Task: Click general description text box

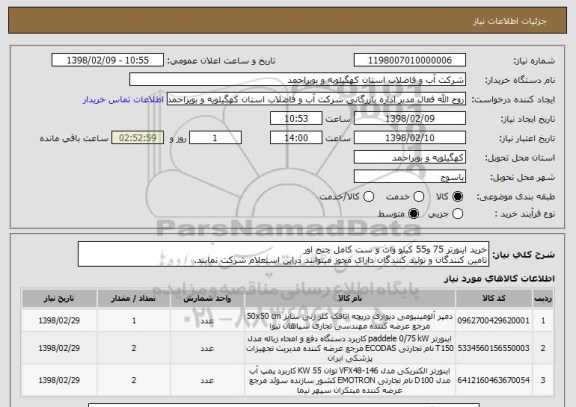Action: 283,254
